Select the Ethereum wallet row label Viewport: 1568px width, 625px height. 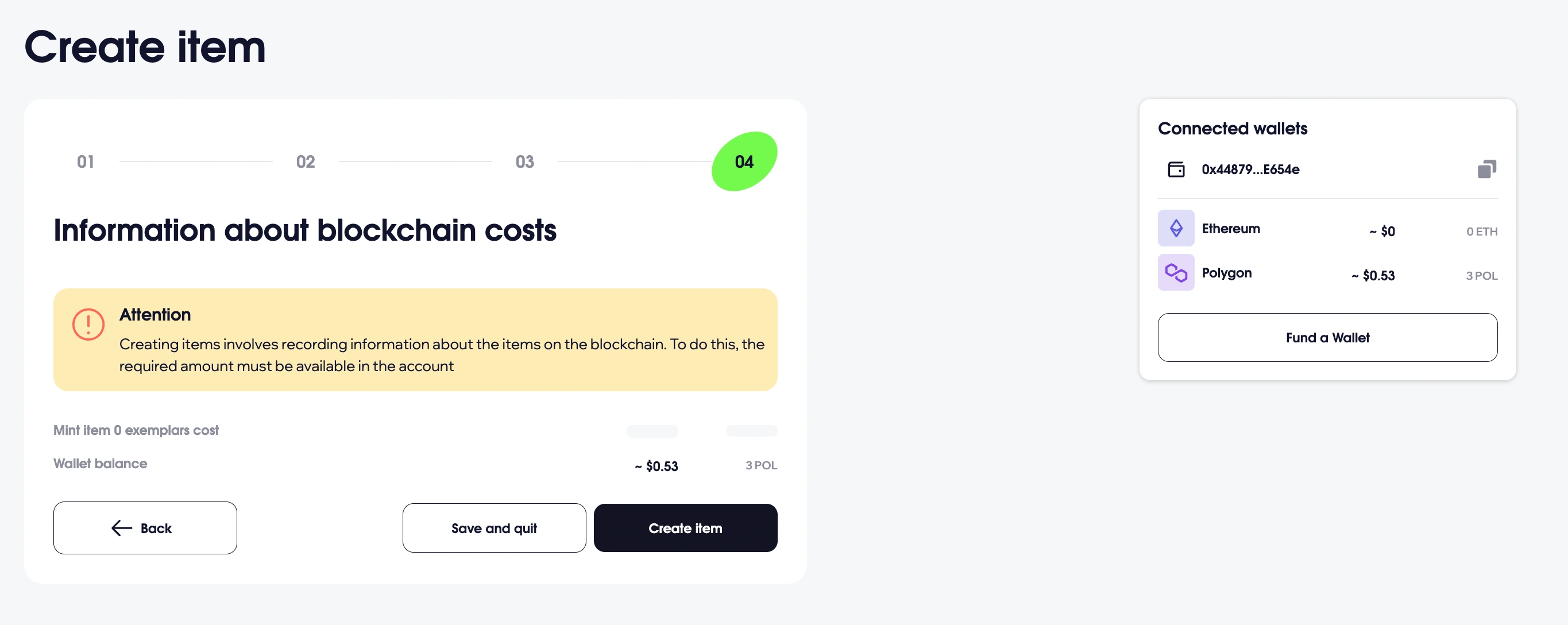point(1231,229)
